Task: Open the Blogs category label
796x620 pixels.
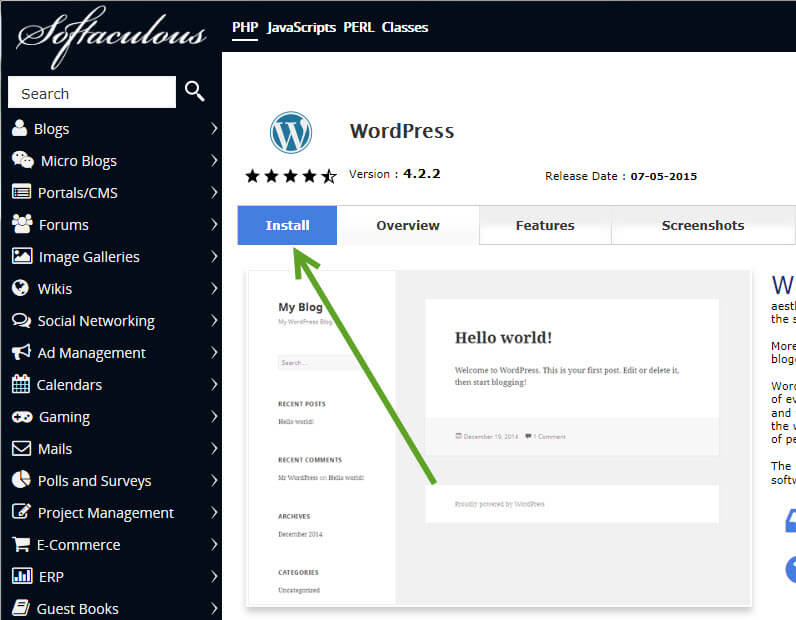Action: click(51, 129)
